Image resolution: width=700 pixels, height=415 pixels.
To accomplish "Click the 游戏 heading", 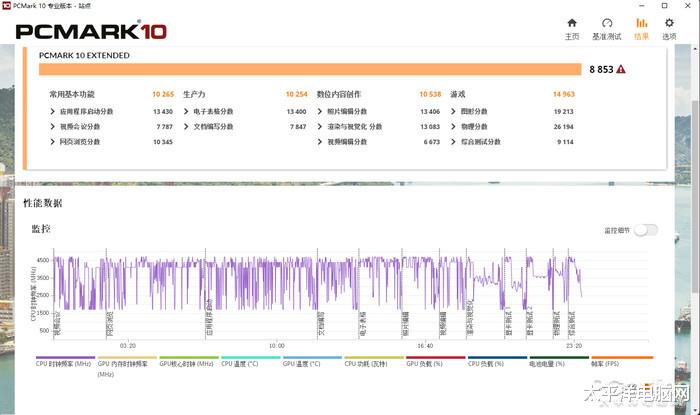I will tap(458, 94).
